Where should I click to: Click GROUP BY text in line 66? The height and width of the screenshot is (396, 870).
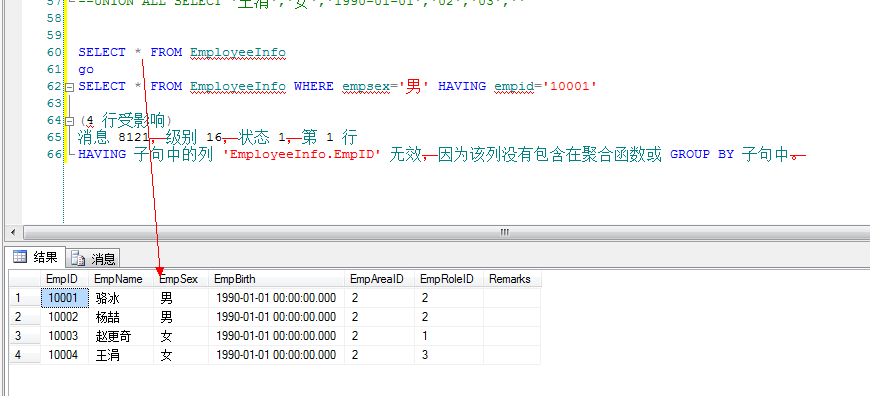tap(702, 155)
